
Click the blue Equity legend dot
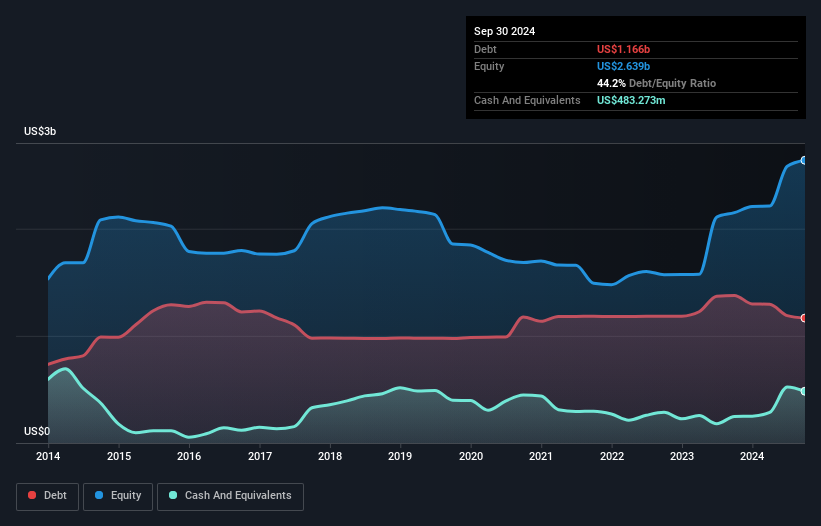pos(99,495)
